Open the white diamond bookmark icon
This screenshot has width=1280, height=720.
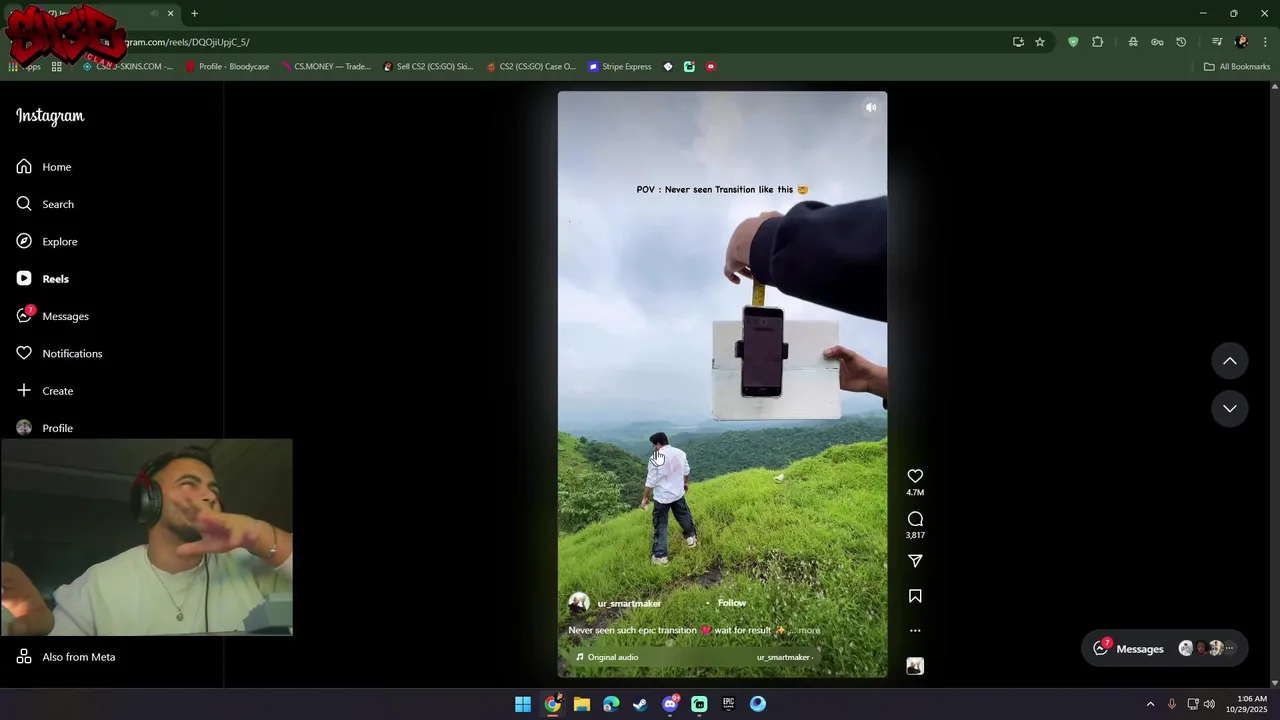click(668, 67)
